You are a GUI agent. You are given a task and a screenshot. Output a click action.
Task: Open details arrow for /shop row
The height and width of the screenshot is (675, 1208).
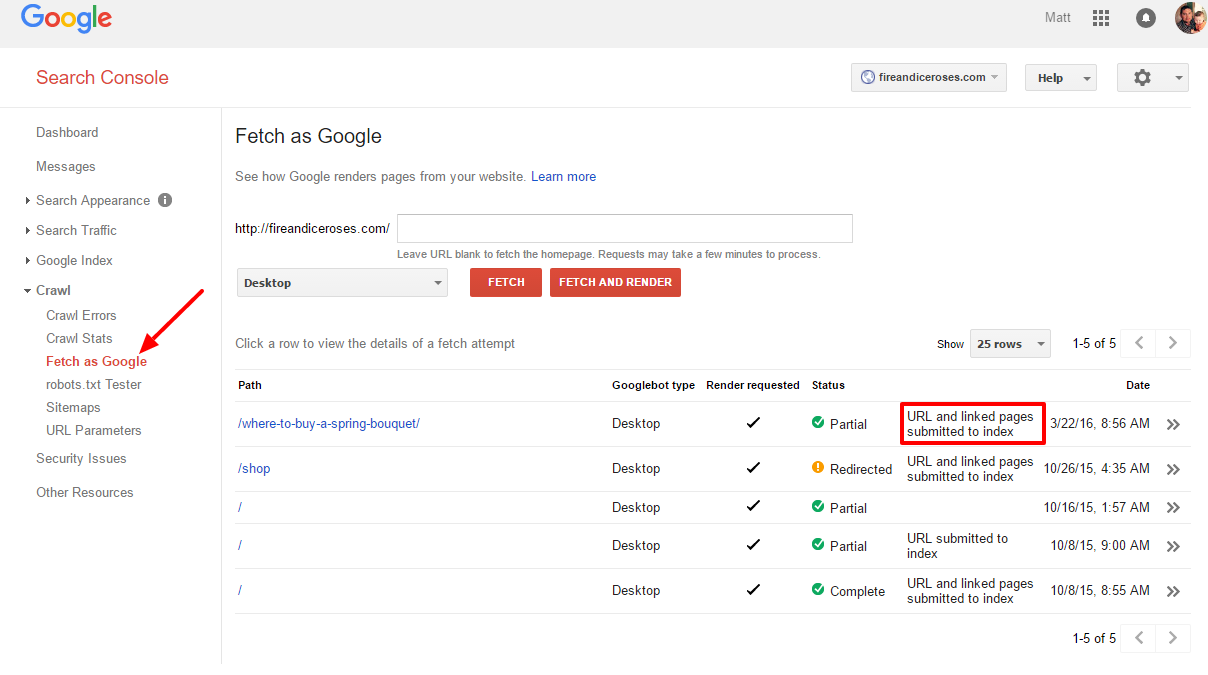[1173, 469]
